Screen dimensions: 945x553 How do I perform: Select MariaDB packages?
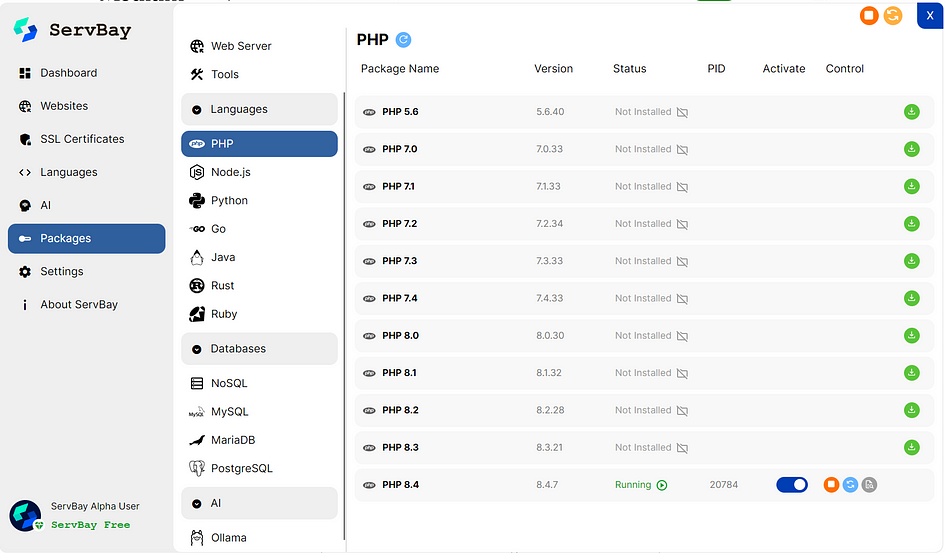coord(259,440)
